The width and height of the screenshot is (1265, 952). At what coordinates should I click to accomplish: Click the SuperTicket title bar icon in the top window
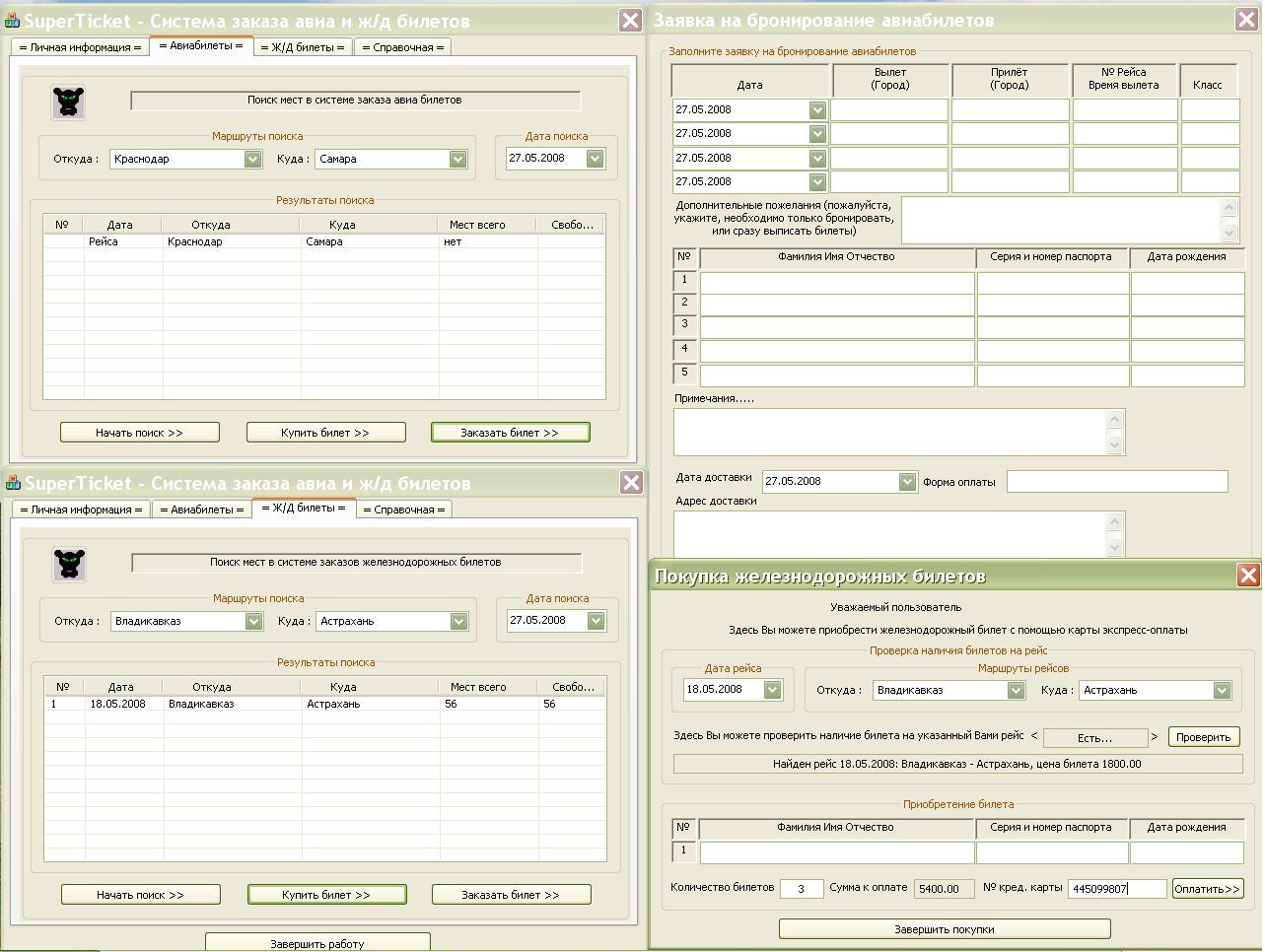(13, 21)
